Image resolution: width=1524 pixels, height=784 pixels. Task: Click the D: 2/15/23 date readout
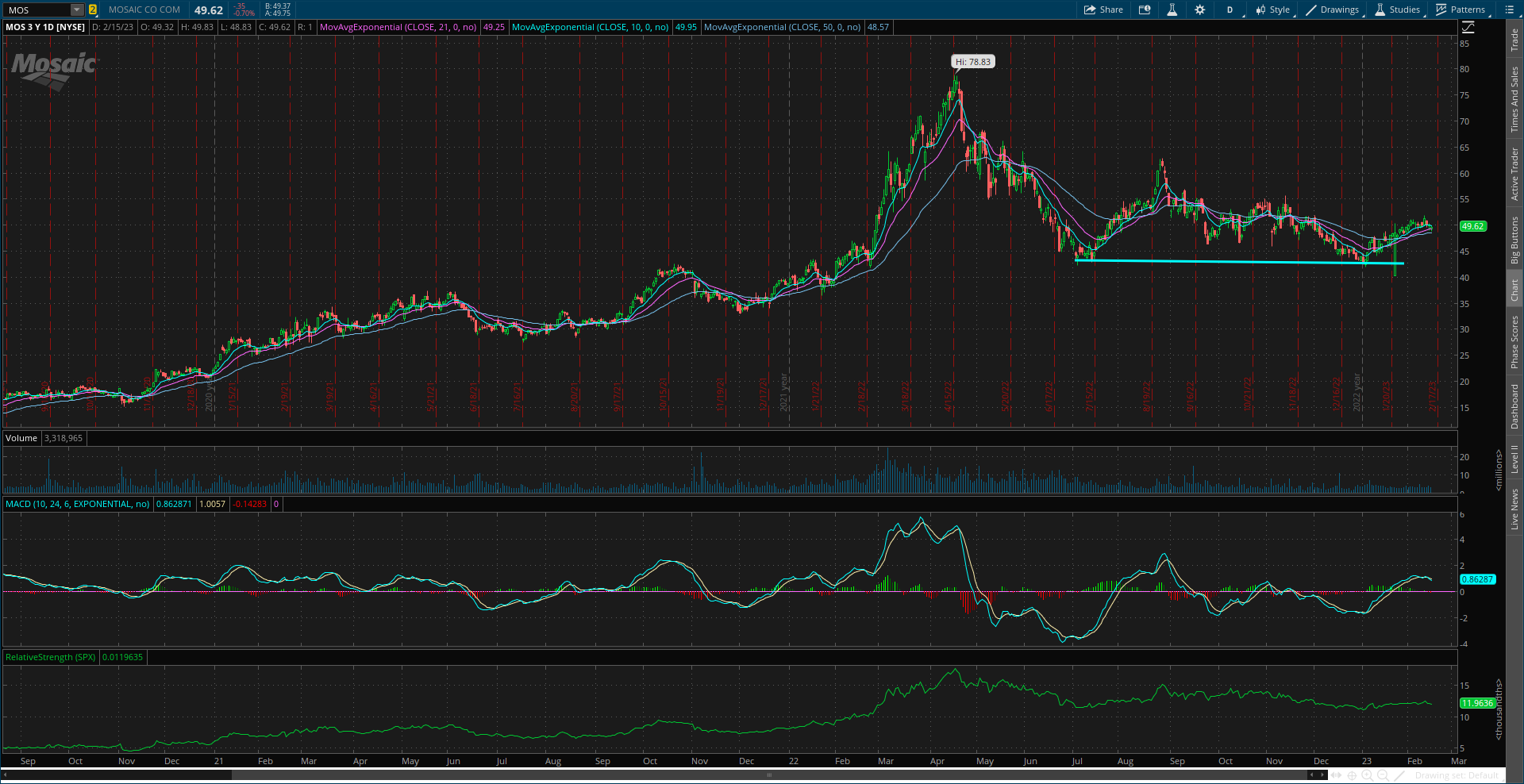[113, 27]
